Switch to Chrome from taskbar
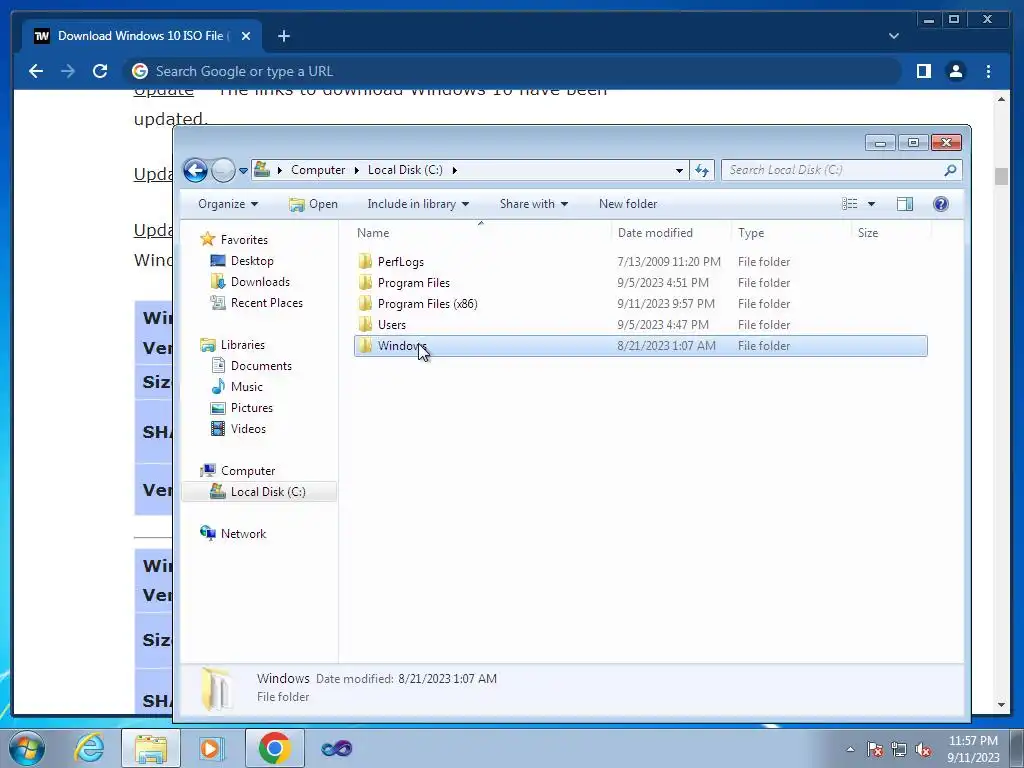This screenshot has height=768, width=1024. tap(274, 748)
